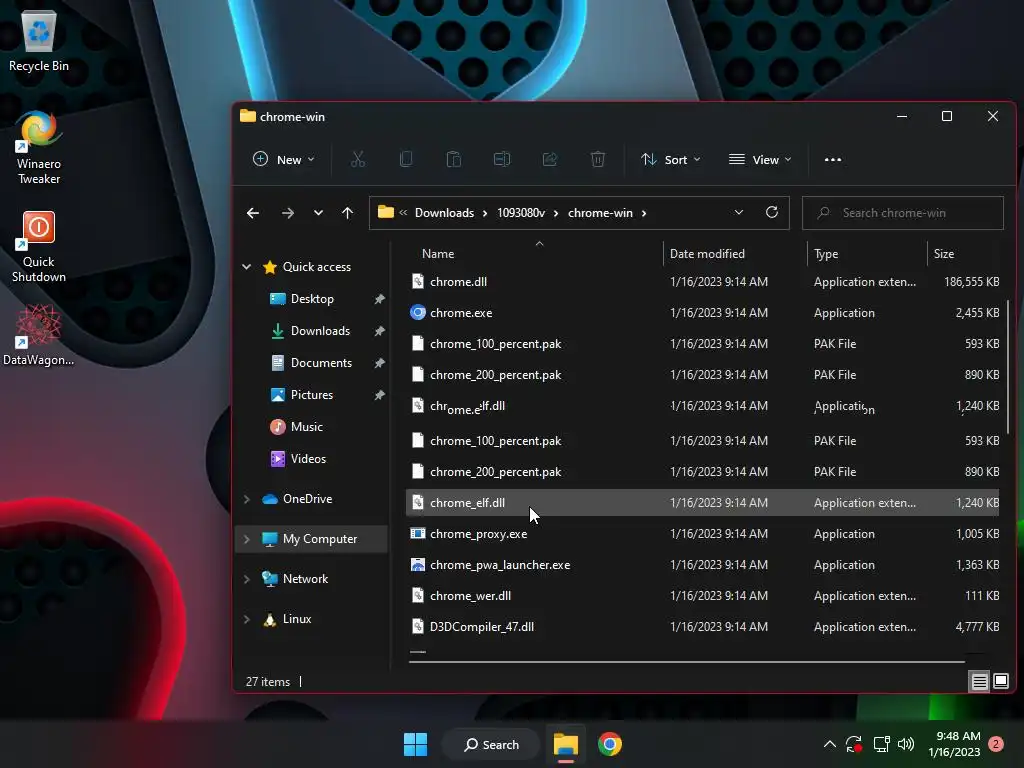The image size is (1024, 768).
Task: Expand address bar history dropdown
Action: (x=739, y=213)
